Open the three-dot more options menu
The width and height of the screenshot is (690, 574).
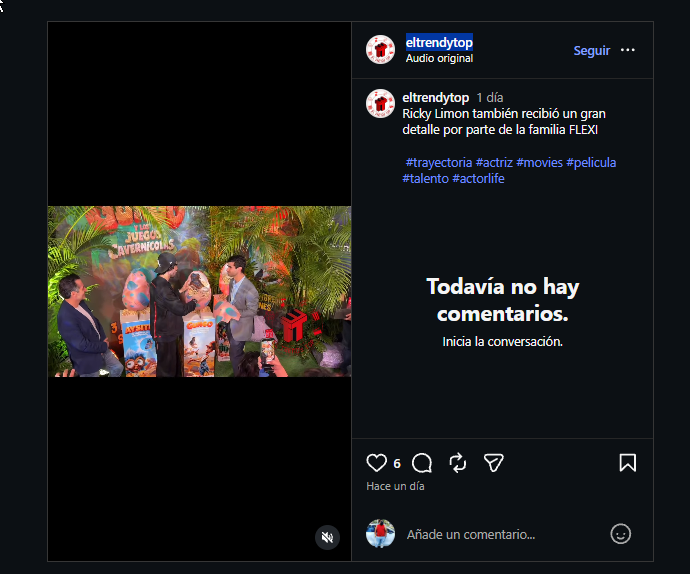click(628, 50)
